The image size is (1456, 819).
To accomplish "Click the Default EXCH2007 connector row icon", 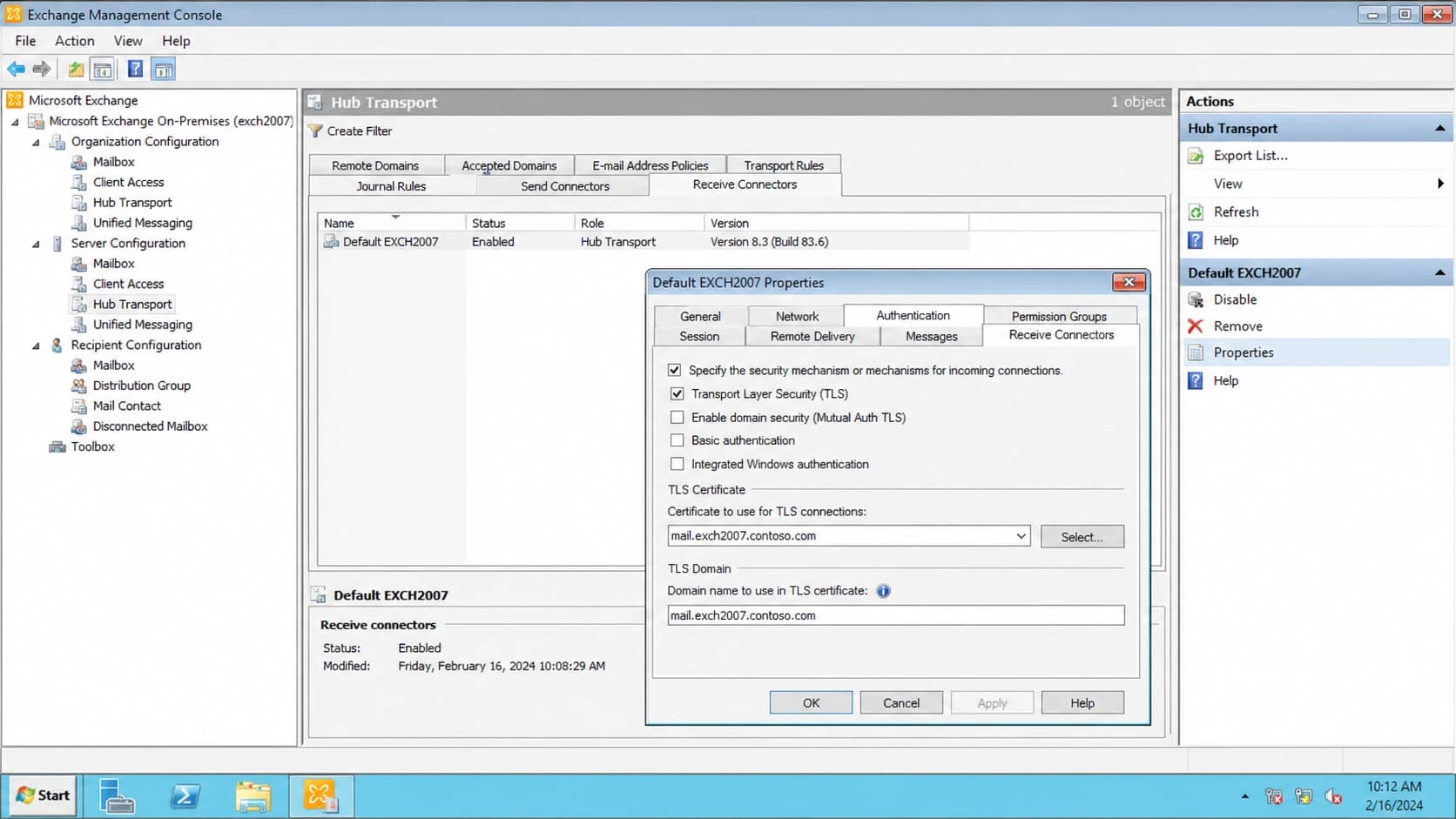I will 331,242.
